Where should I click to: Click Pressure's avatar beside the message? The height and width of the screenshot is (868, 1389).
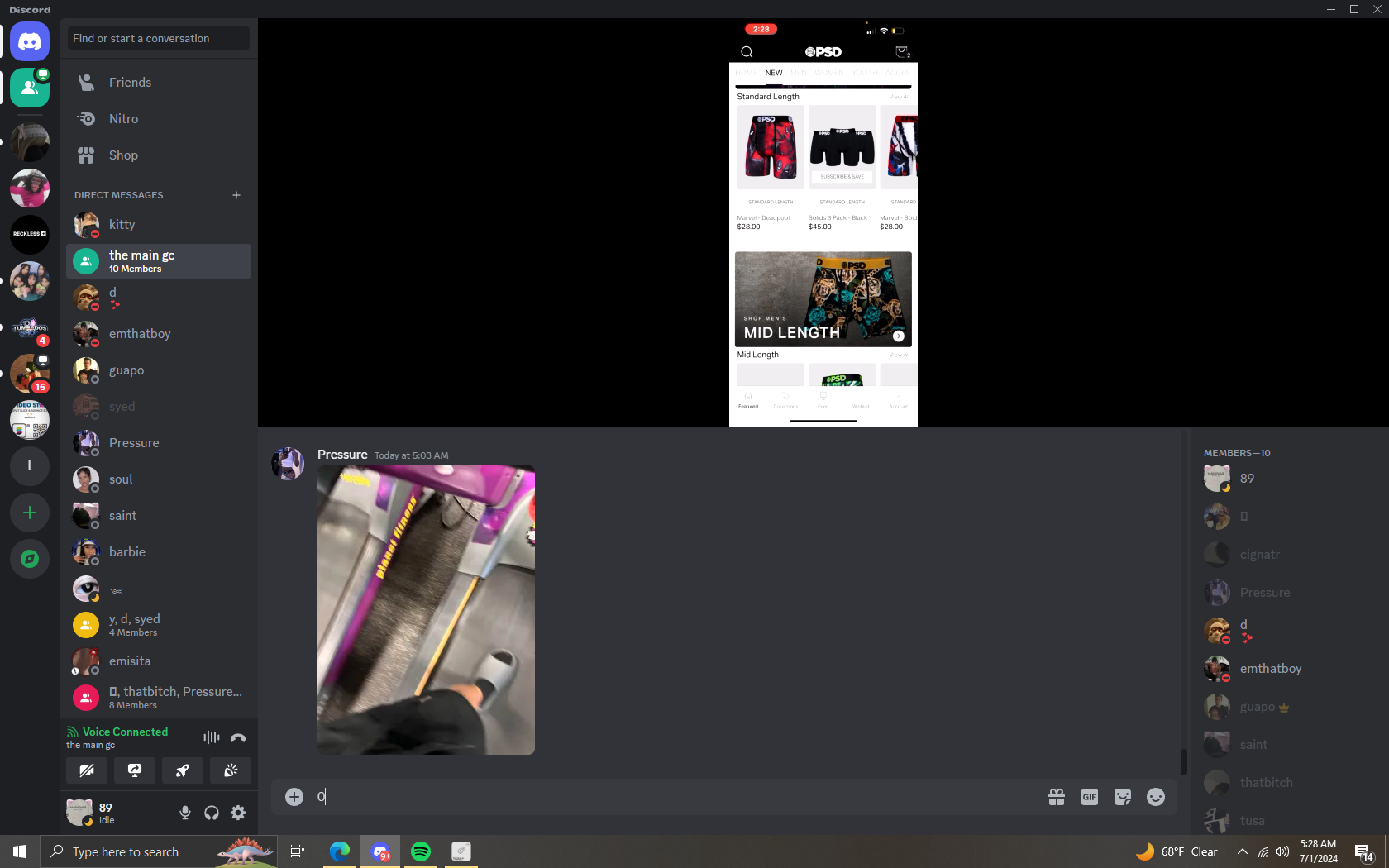pyautogui.click(x=288, y=464)
